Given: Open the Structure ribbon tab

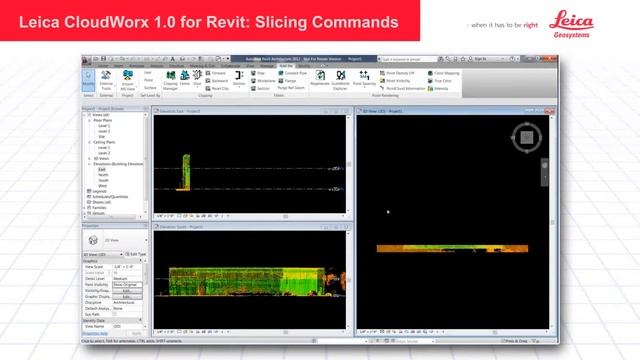Looking at the screenshot, I should [176, 66].
